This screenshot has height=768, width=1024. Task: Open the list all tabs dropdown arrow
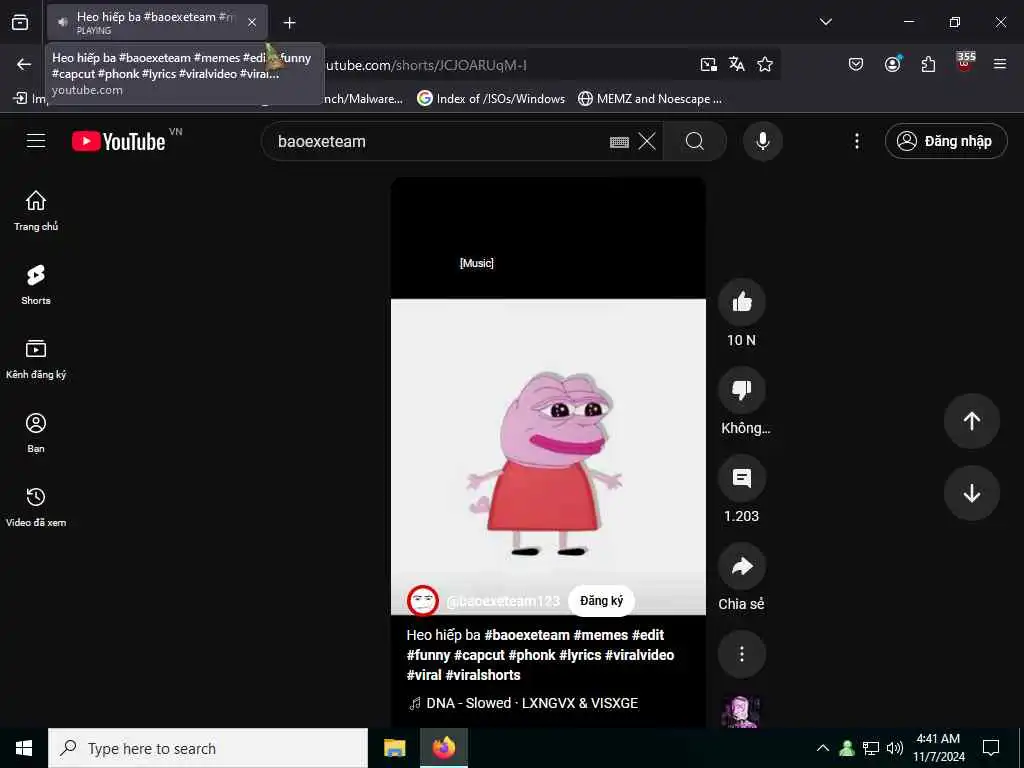pos(825,22)
